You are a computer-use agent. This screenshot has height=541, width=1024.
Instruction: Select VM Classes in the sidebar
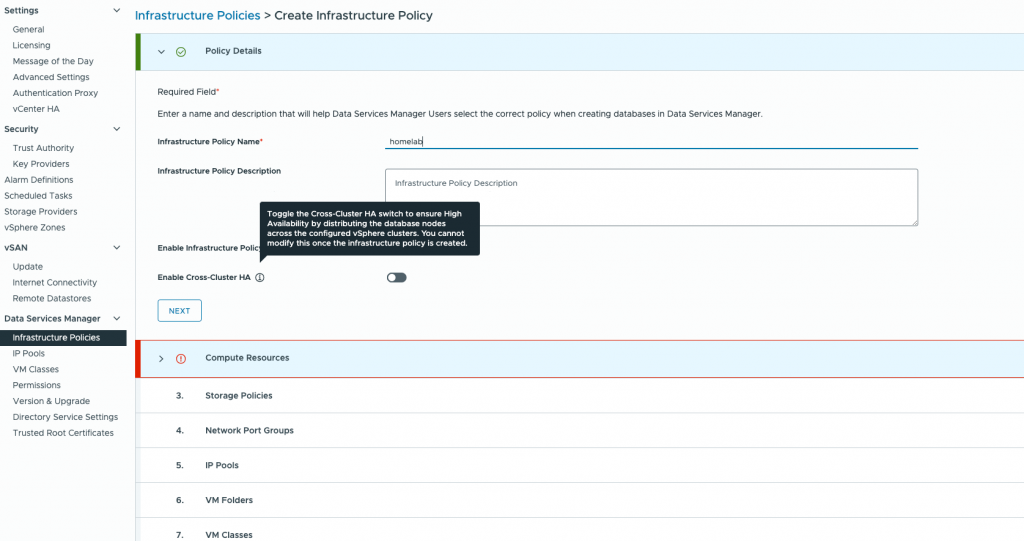point(35,369)
